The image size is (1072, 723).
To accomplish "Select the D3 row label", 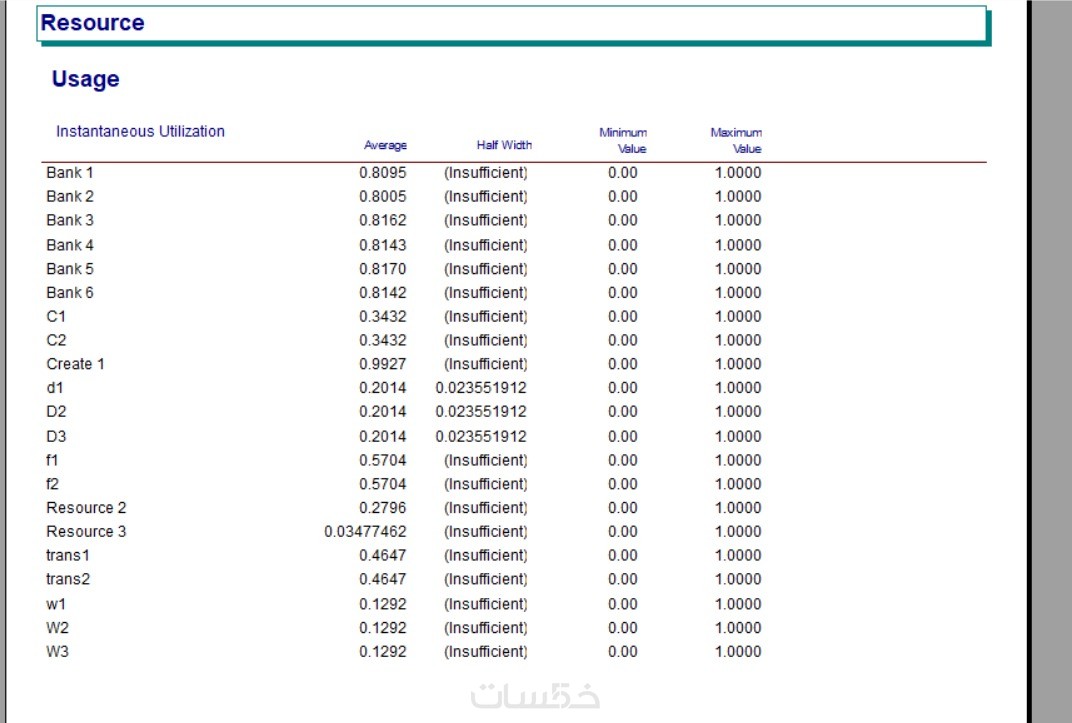I will [x=56, y=436].
